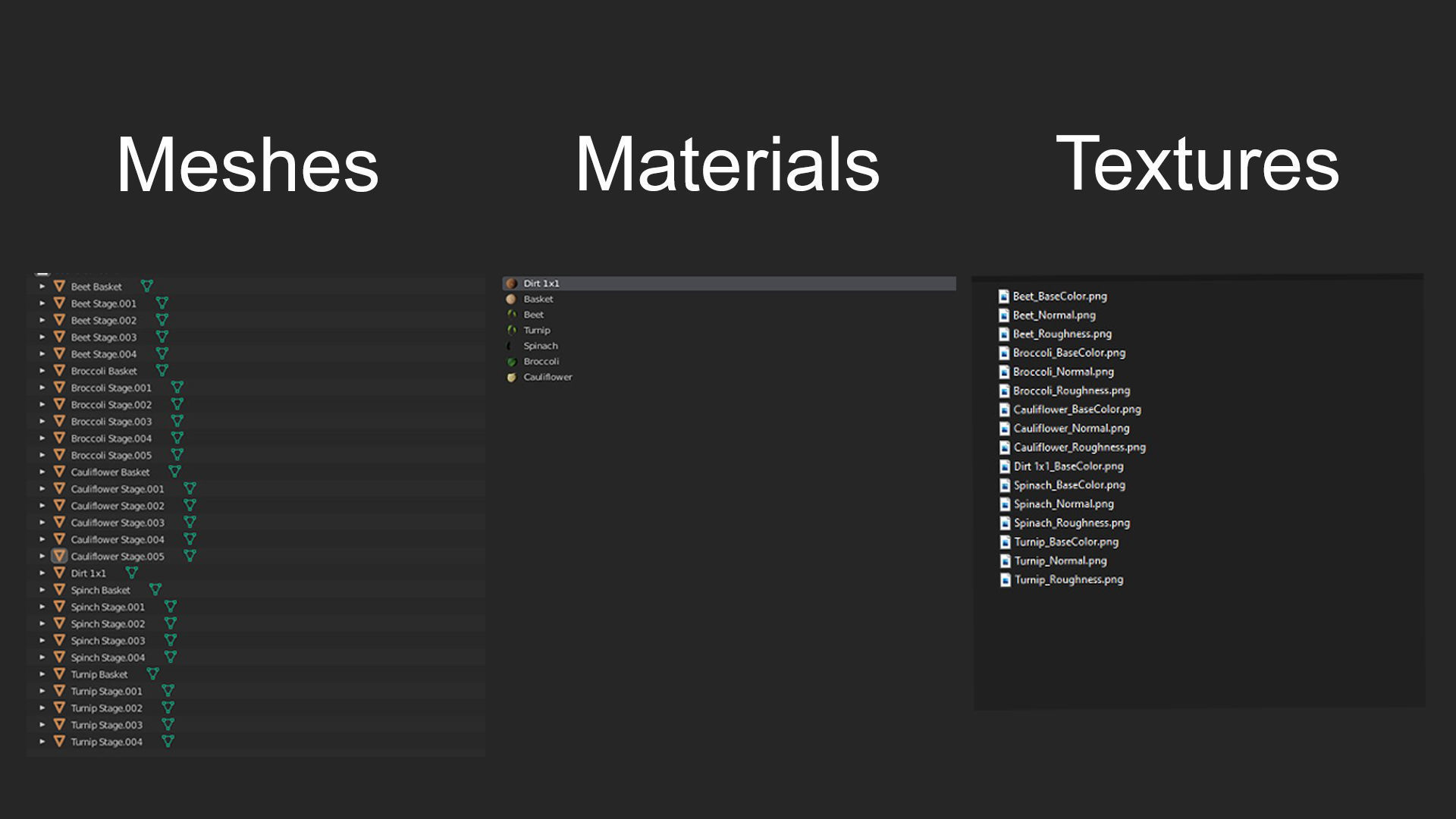1456x819 pixels.
Task: Select Spinach_Roughness.png texture file
Action: click(1072, 523)
